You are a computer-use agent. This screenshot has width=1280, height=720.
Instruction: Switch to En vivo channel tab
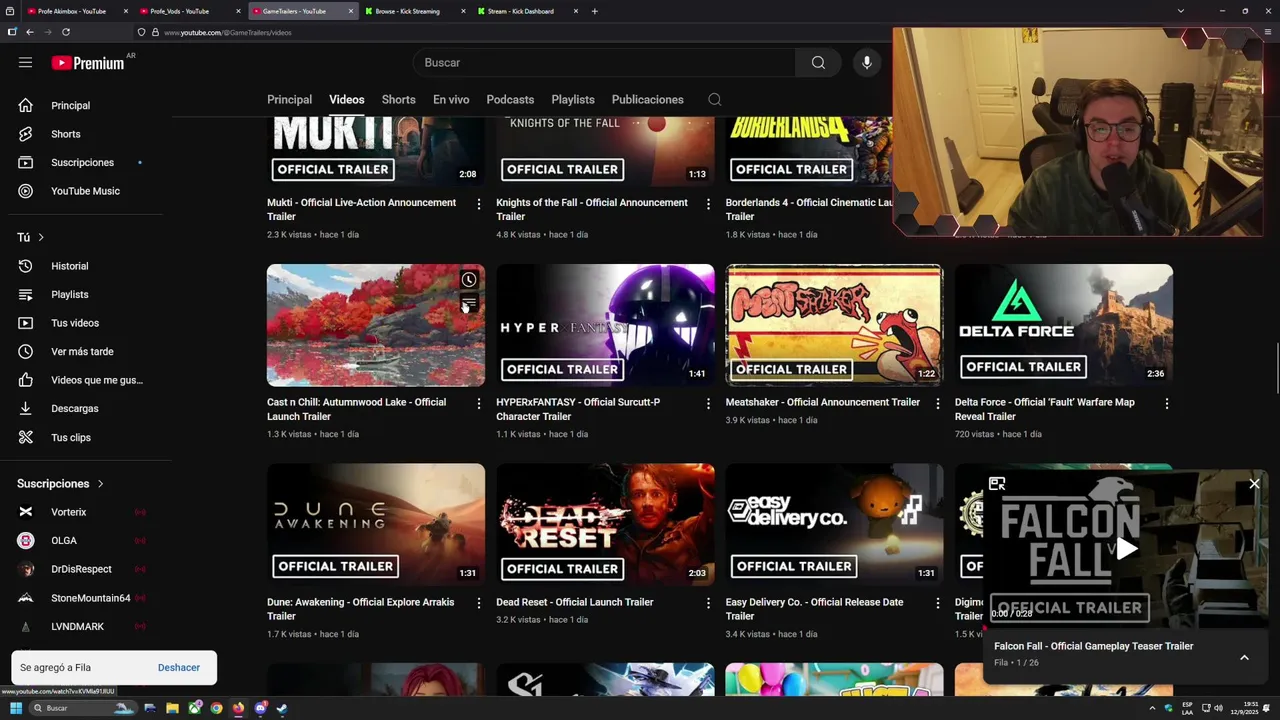(x=451, y=99)
